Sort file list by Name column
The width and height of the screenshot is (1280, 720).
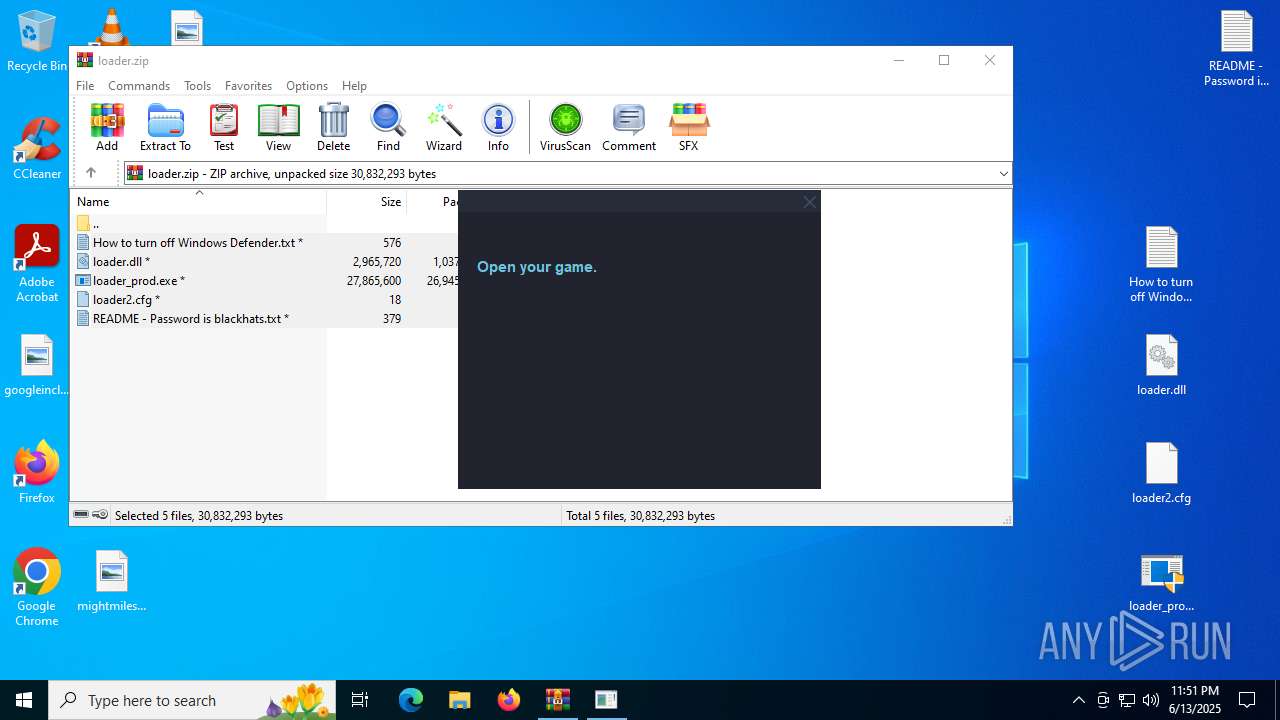(x=199, y=202)
